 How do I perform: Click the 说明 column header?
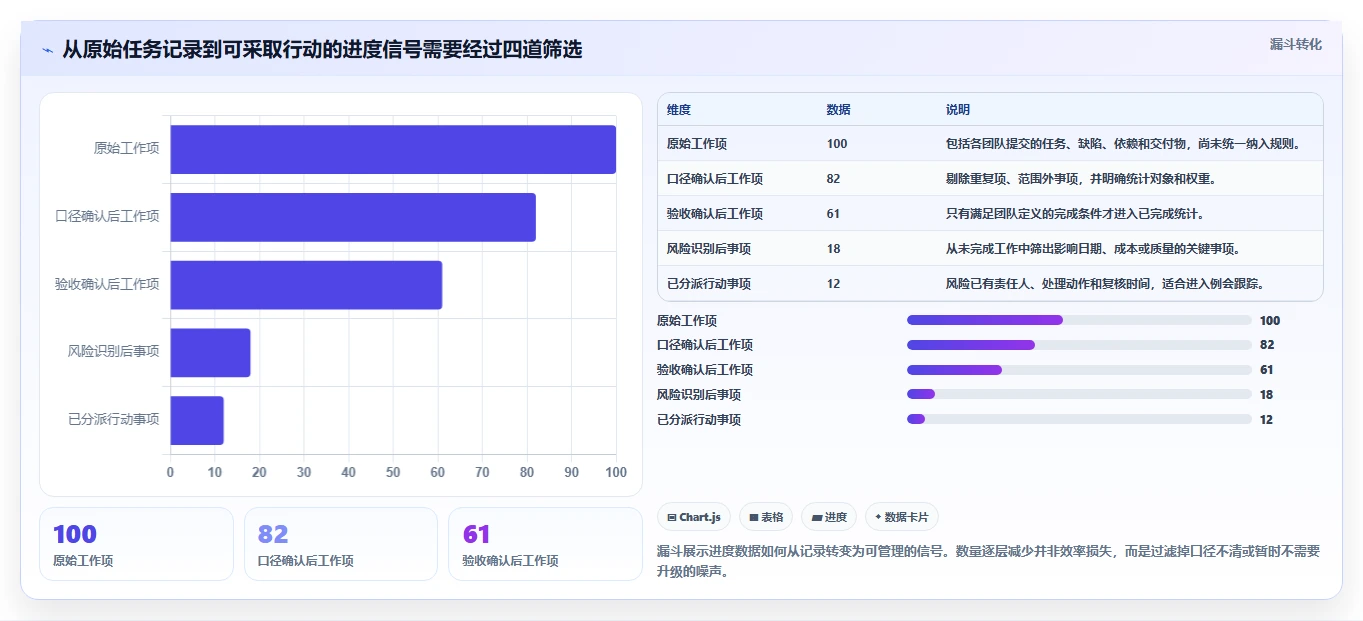958,110
